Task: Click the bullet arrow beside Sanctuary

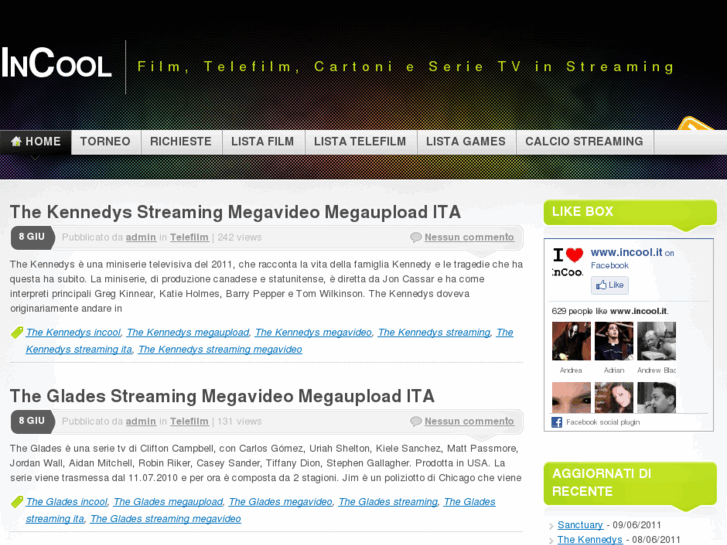Action: 551,526
